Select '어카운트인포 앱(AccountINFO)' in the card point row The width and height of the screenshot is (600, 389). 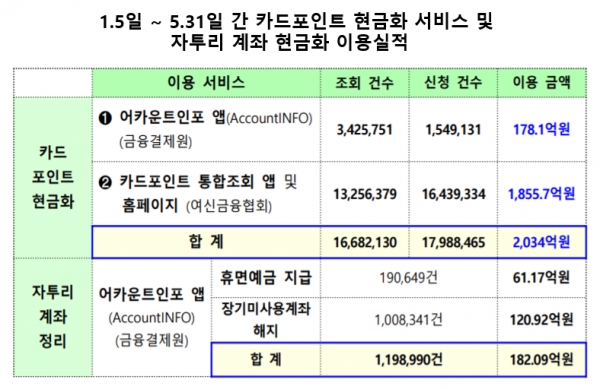pyautogui.click(x=216, y=118)
